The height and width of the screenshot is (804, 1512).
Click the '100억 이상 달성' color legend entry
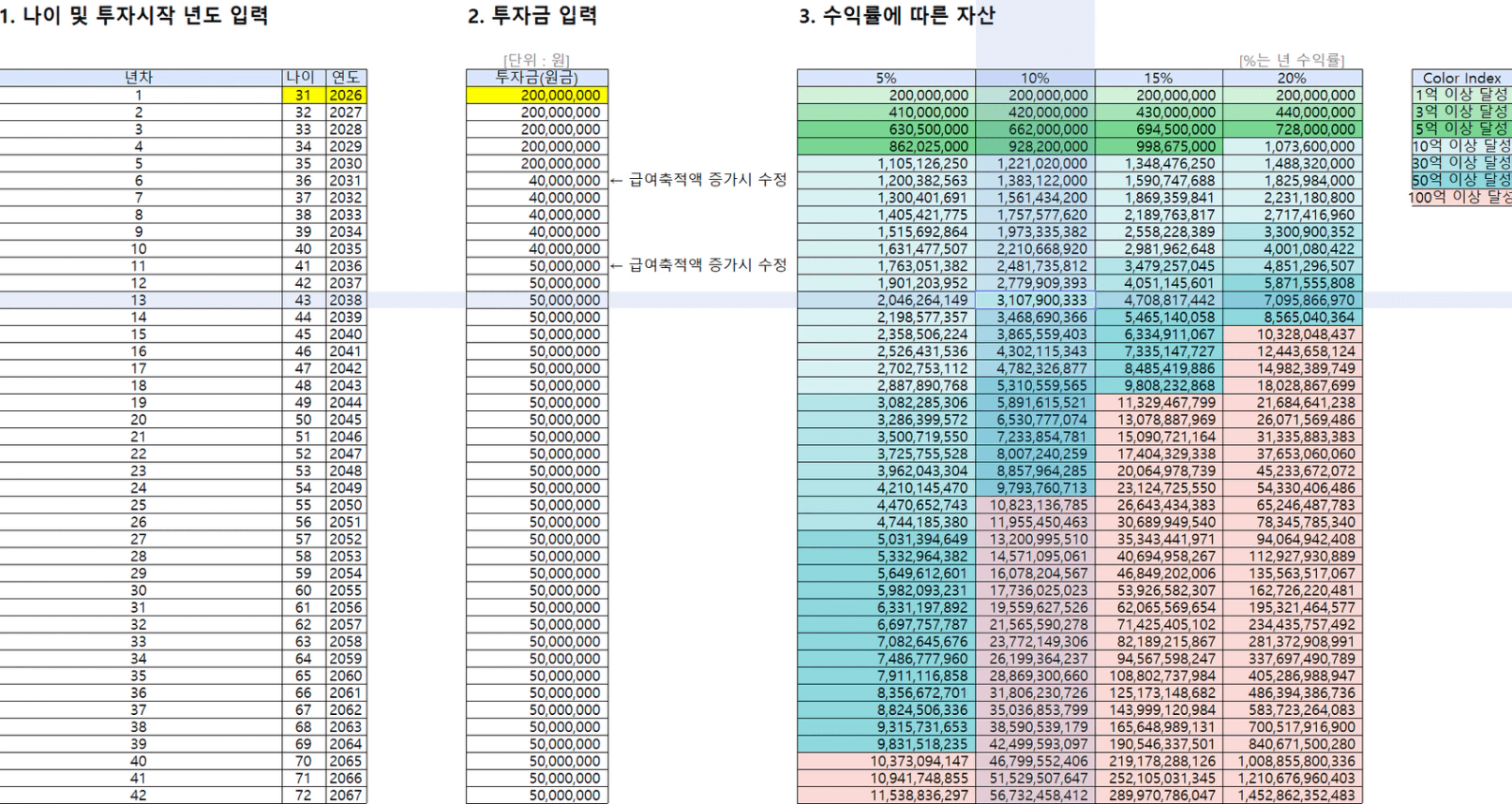pos(1461,197)
